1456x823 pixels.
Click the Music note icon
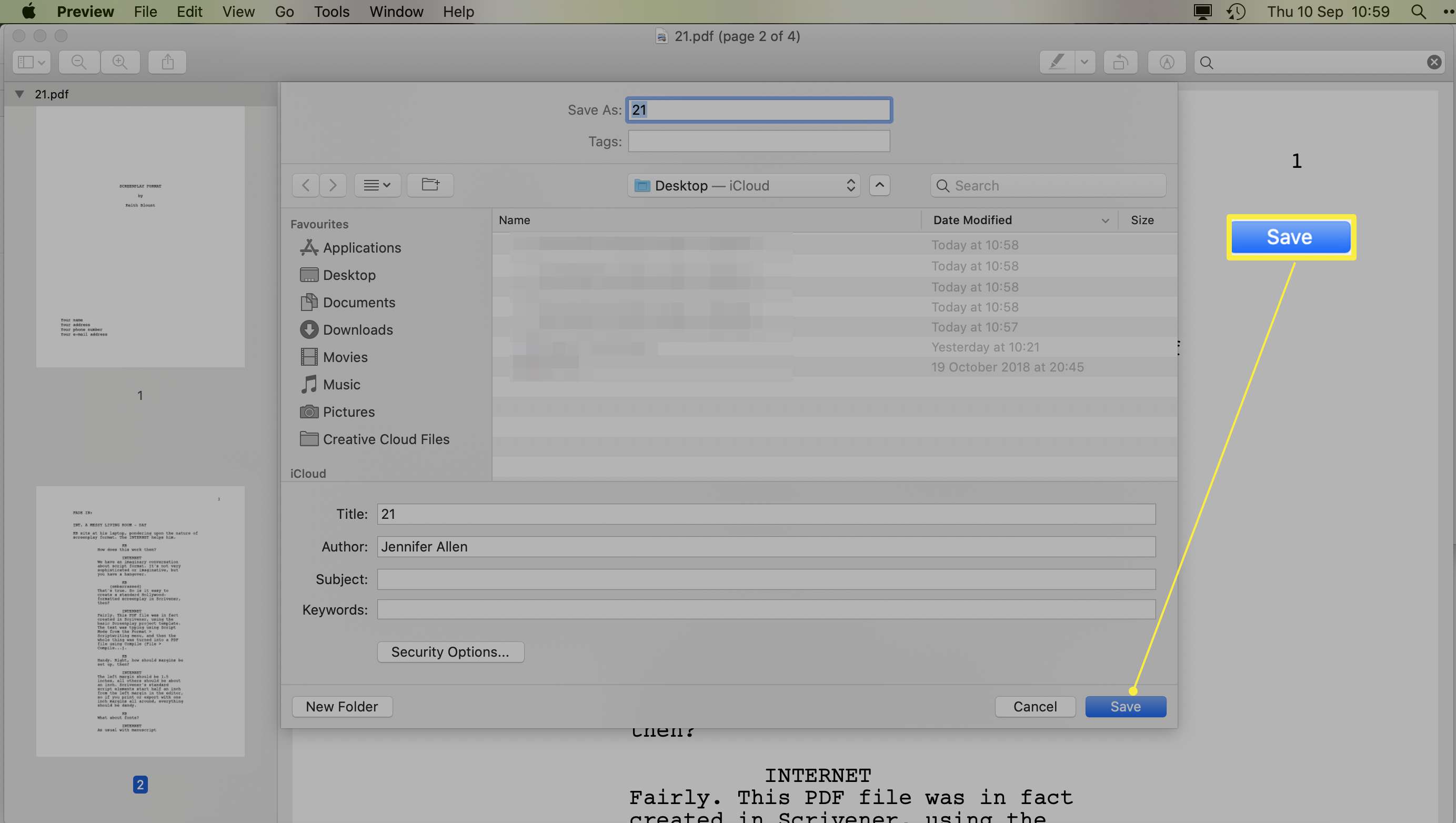pos(308,384)
